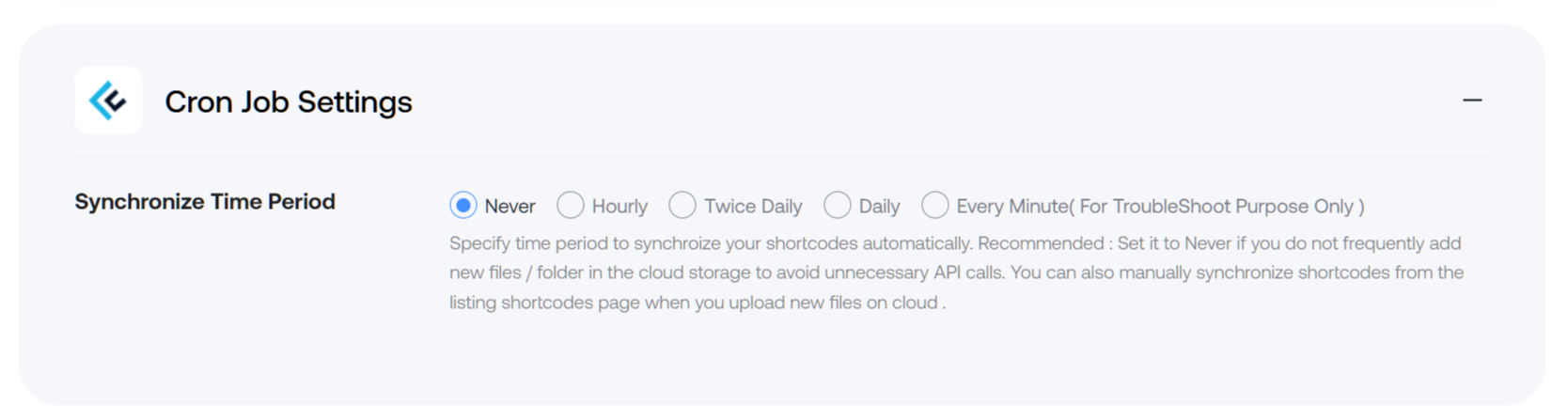The width and height of the screenshot is (1568, 420).
Task: Click the "Daily" option label text
Action: pyautogui.click(x=879, y=207)
